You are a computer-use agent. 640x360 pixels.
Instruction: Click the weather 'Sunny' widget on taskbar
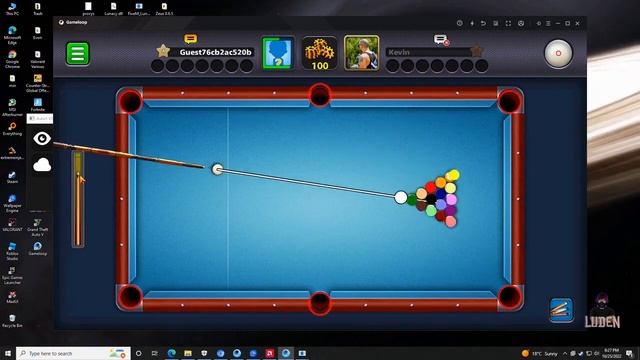(x=540, y=353)
